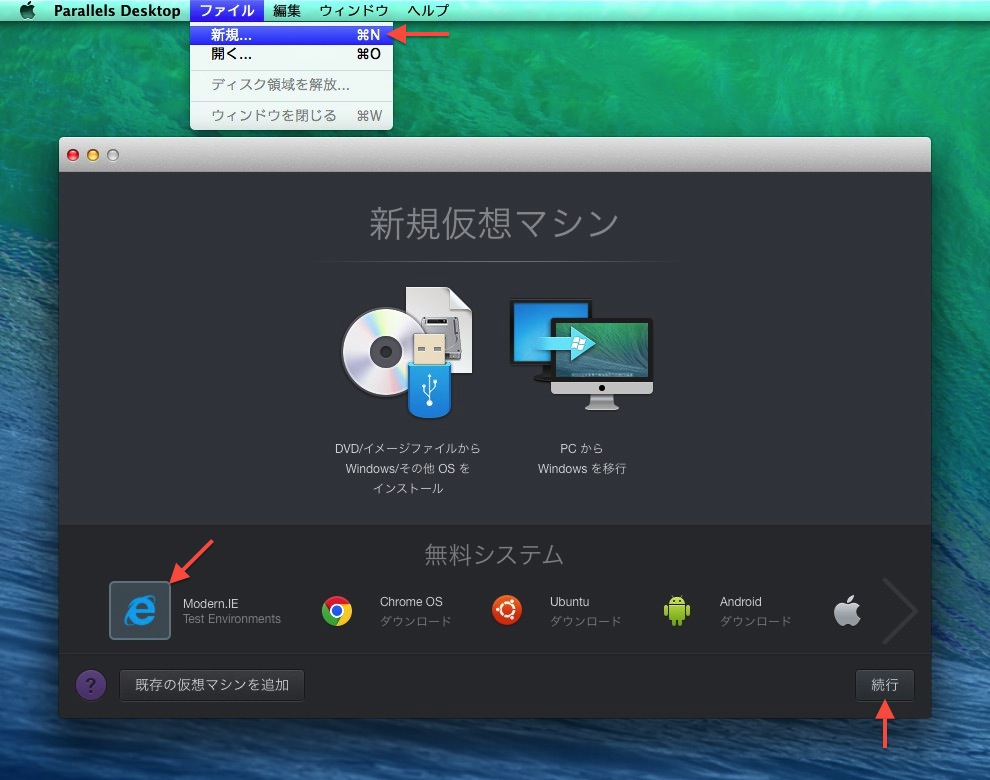
Task: Select the Chrome OS icon
Action: coord(337,611)
